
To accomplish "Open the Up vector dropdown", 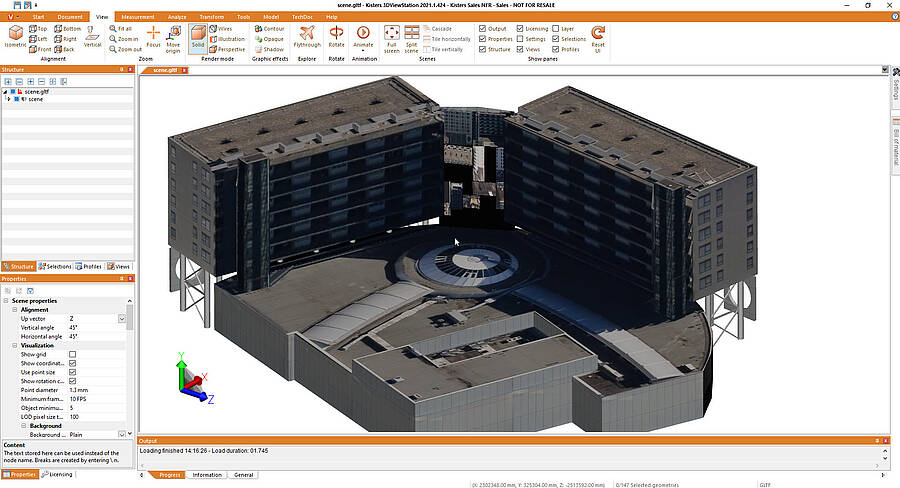I will (x=122, y=319).
